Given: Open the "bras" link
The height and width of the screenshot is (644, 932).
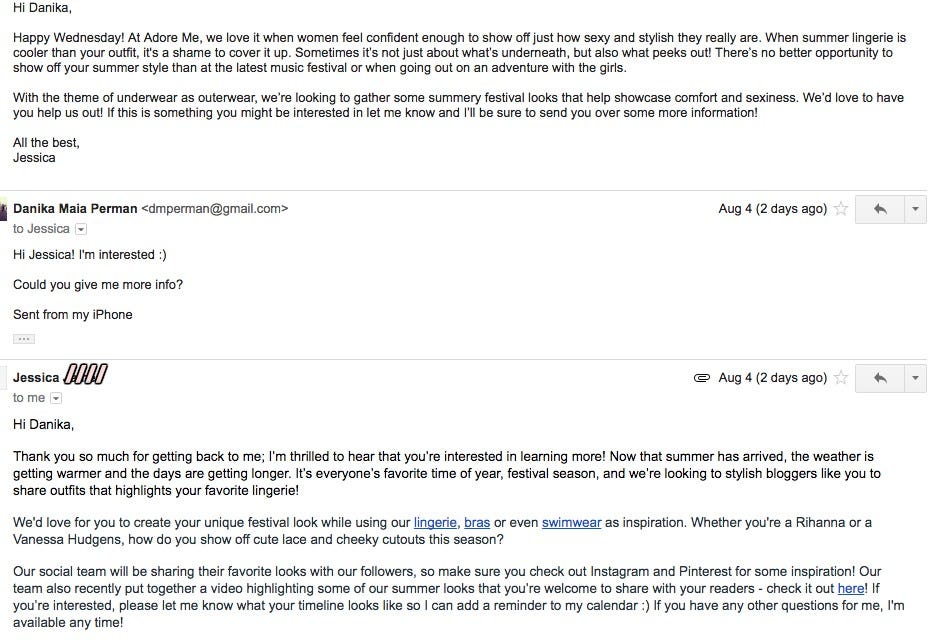Looking at the screenshot, I should (x=477, y=522).
